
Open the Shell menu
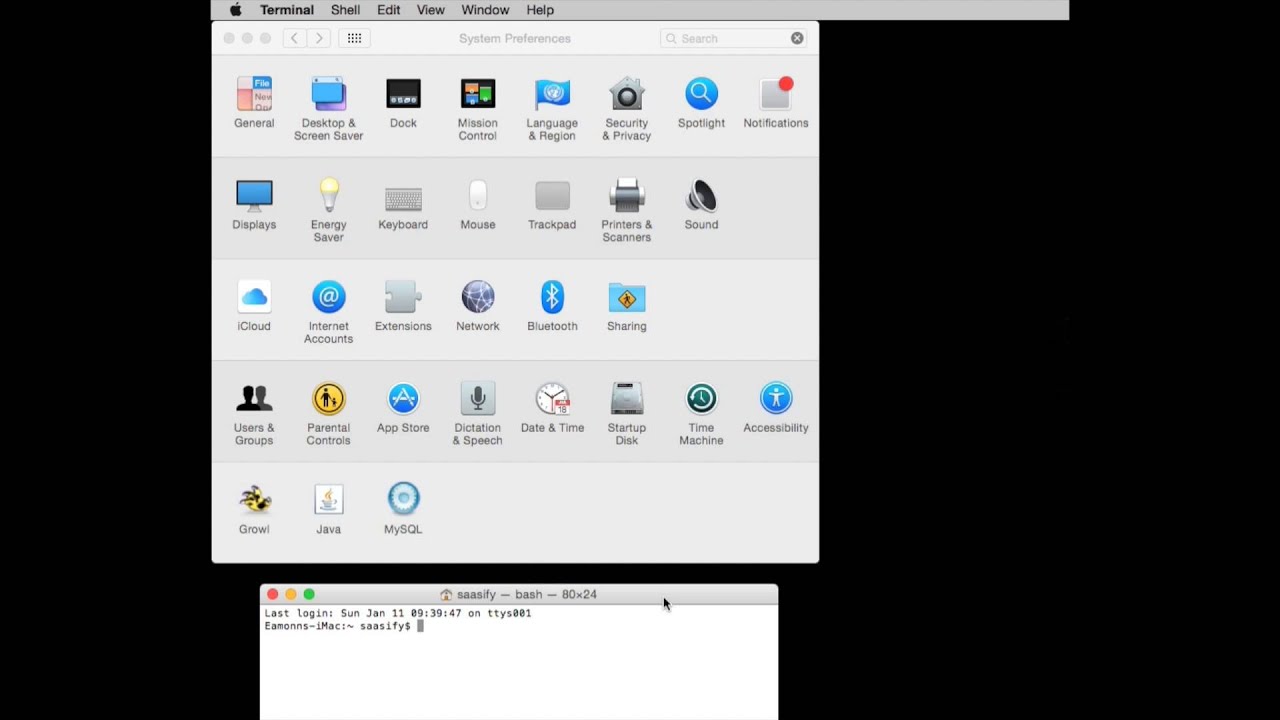click(345, 10)
